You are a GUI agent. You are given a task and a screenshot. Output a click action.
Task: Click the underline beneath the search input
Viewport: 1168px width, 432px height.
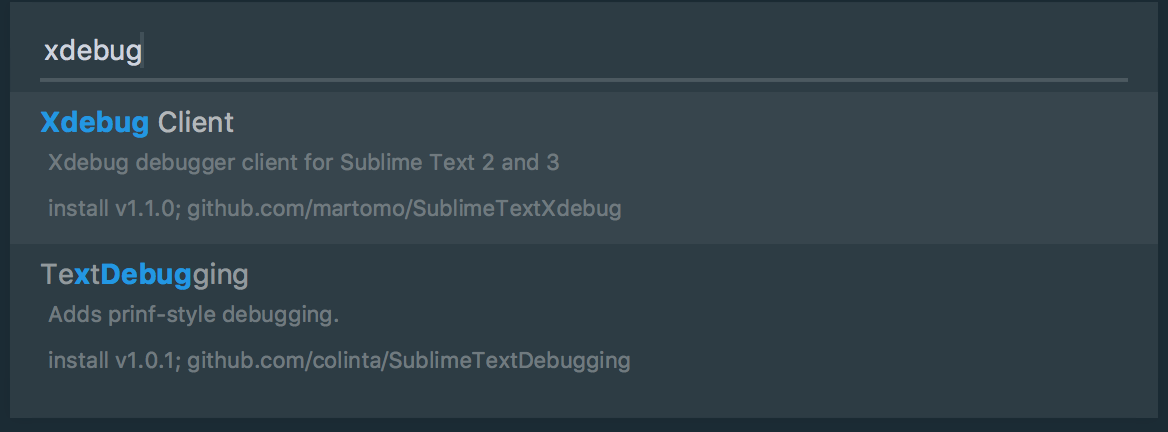pyautogui.click(x=583, y=79)
